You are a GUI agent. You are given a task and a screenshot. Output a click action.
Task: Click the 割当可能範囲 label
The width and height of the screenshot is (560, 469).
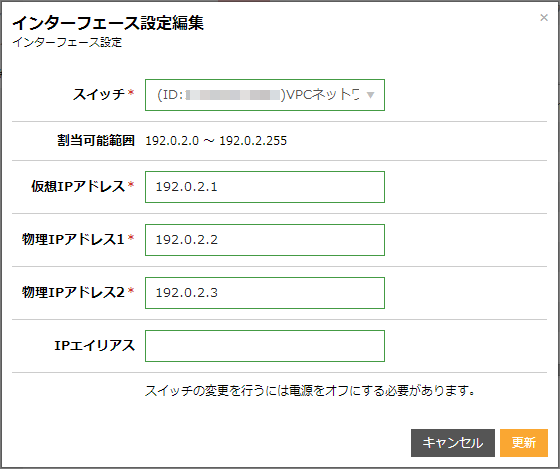click(x=96, y=140)
